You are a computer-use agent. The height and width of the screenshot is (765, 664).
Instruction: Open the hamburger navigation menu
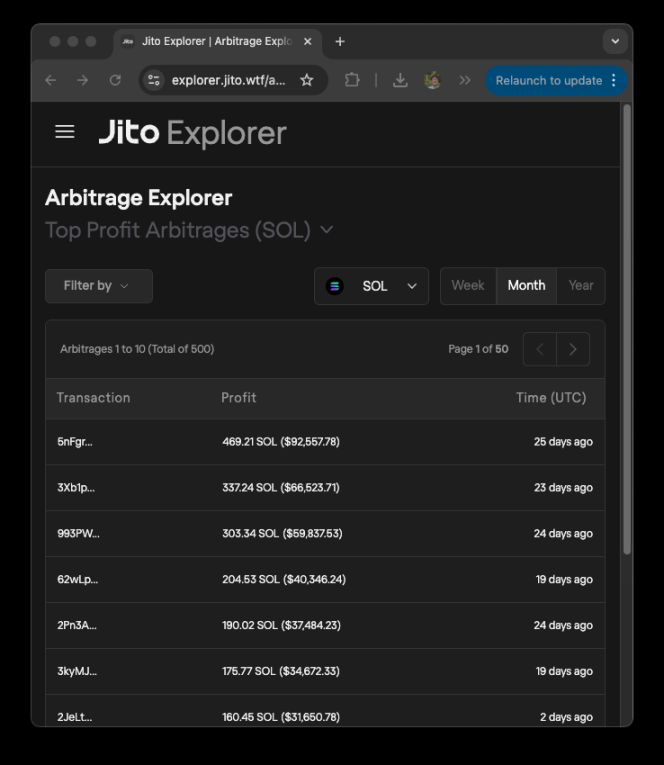pyautogui.click(x=65, y=132)
